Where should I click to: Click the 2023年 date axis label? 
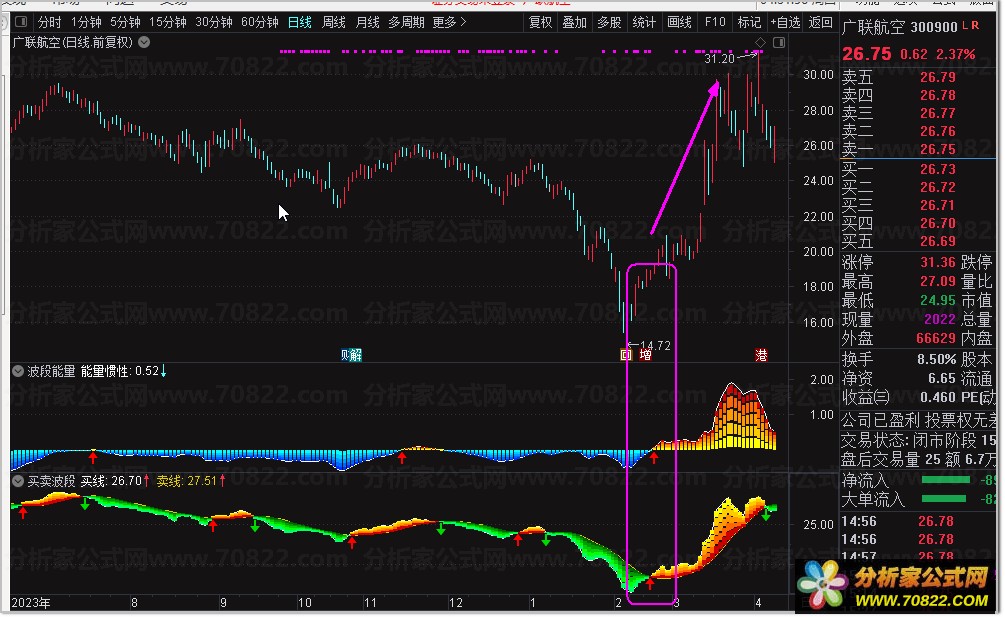pyautogui.click(x=31, y=603)
